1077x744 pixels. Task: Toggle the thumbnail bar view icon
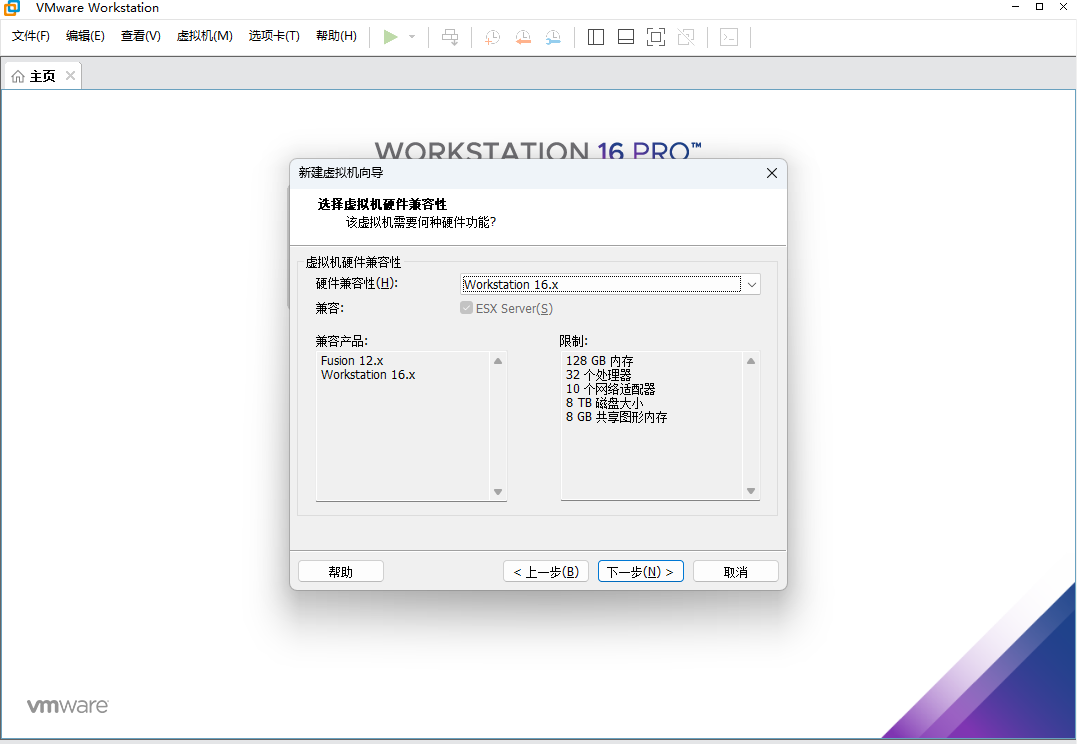[x=626, y=37]
